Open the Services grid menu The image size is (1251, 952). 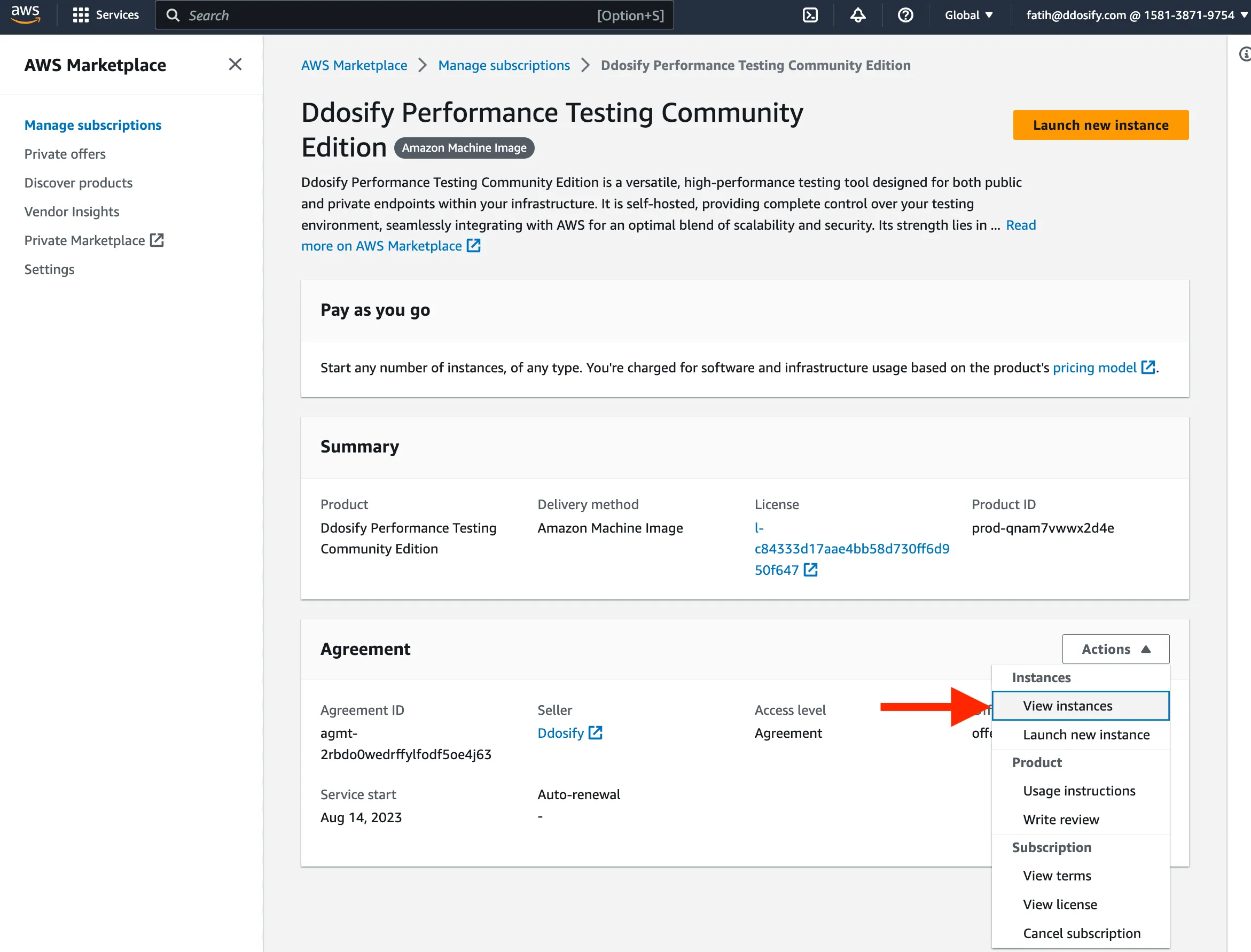coord(105,15)
